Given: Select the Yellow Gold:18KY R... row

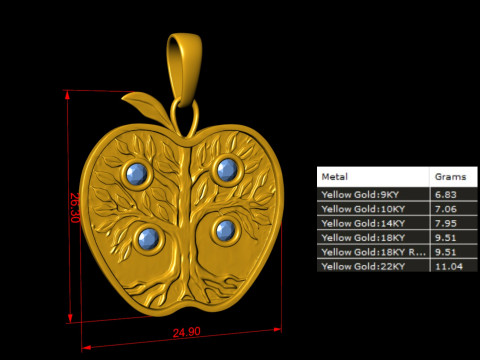Looking at the screenshot, I should [x=397, y=252].
